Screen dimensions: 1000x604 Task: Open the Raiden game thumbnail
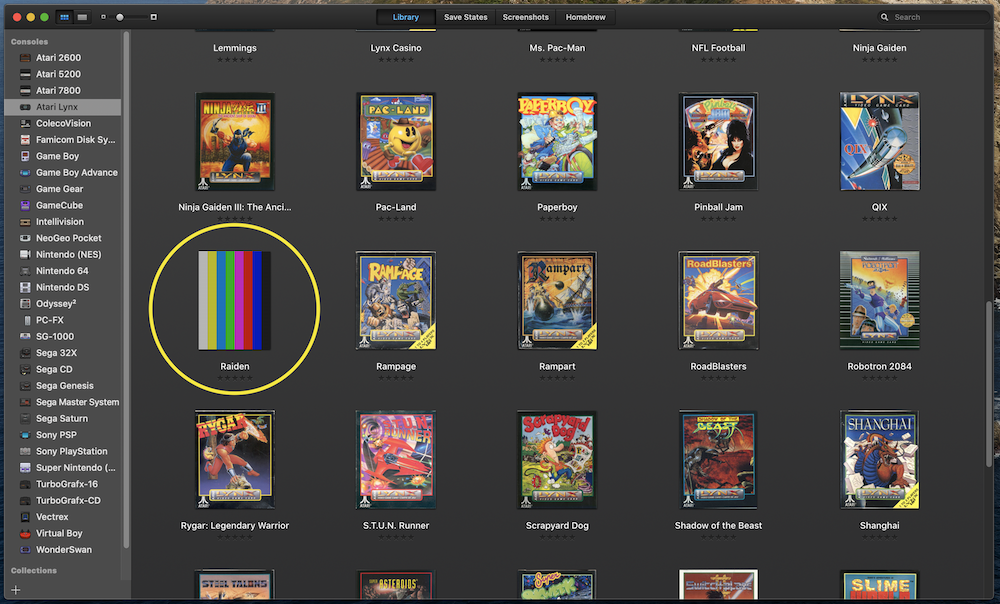pyautogui.click(x=235, y=300)
